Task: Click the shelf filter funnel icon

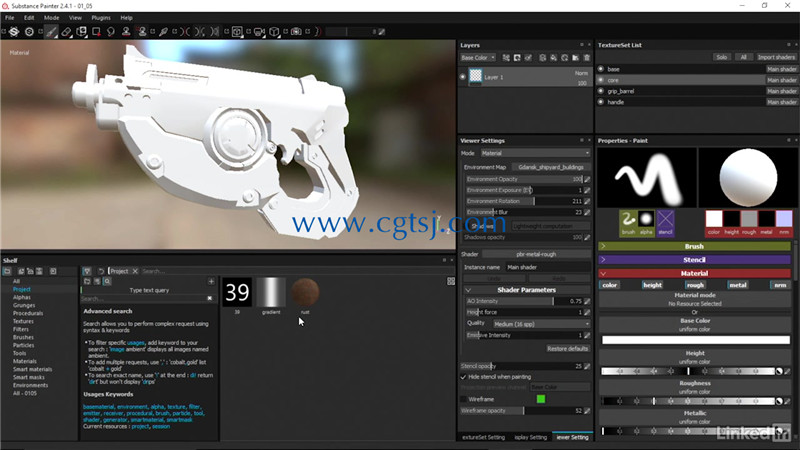Action: [87, 271]
